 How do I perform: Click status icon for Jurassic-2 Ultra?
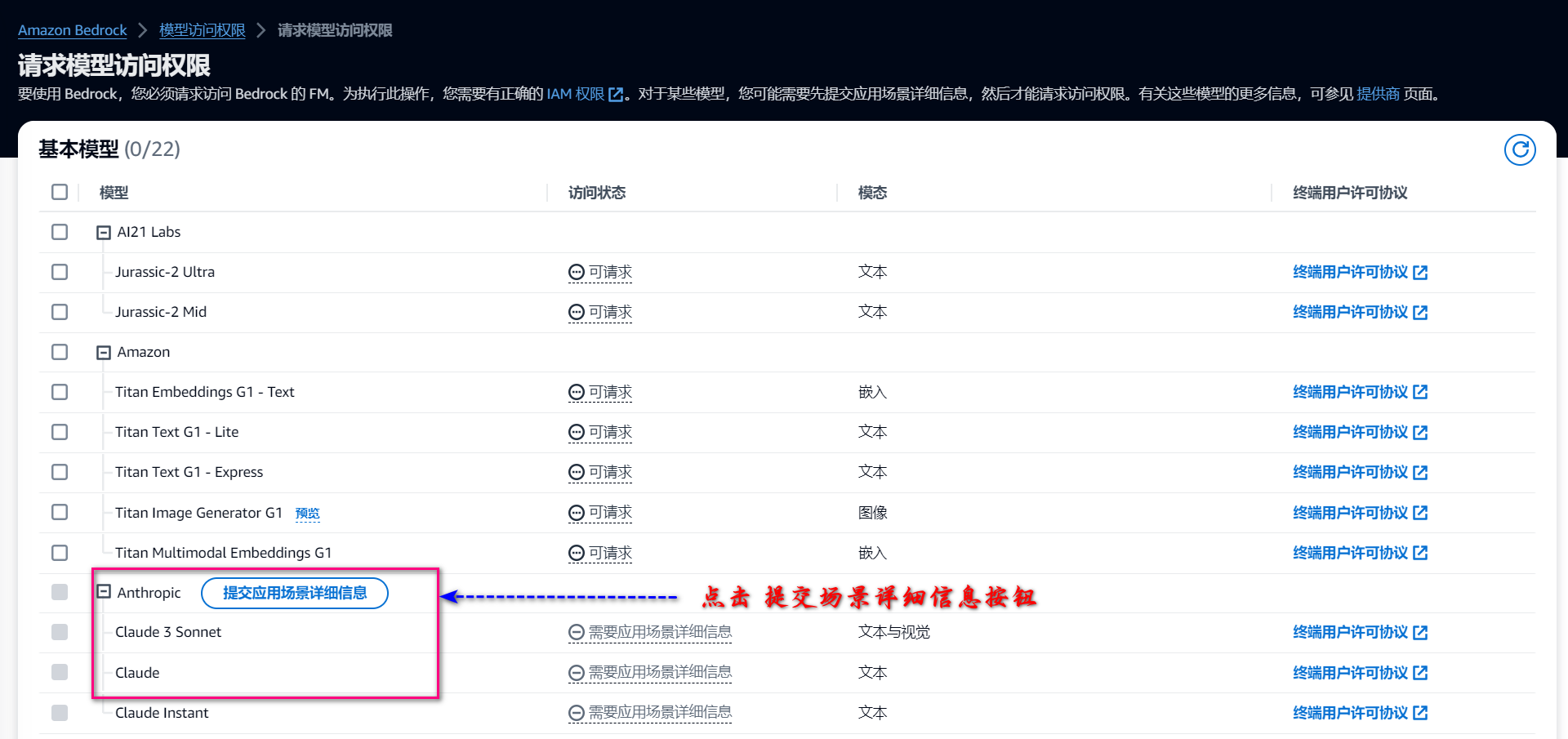[577, 272]
